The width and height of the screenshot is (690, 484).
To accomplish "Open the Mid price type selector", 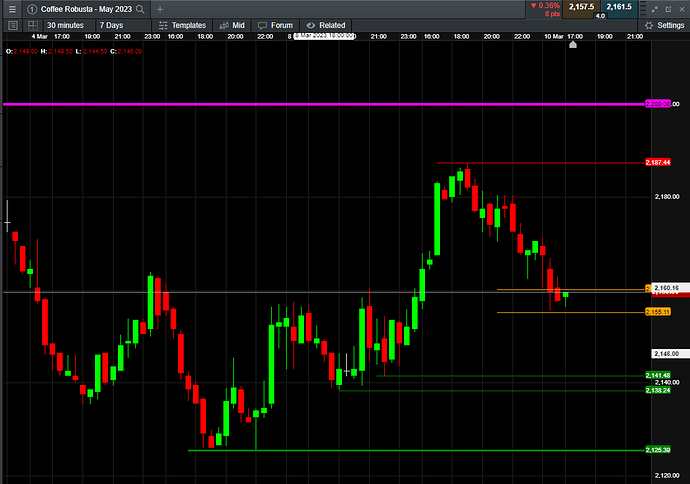I will click(x=232, y=26).
